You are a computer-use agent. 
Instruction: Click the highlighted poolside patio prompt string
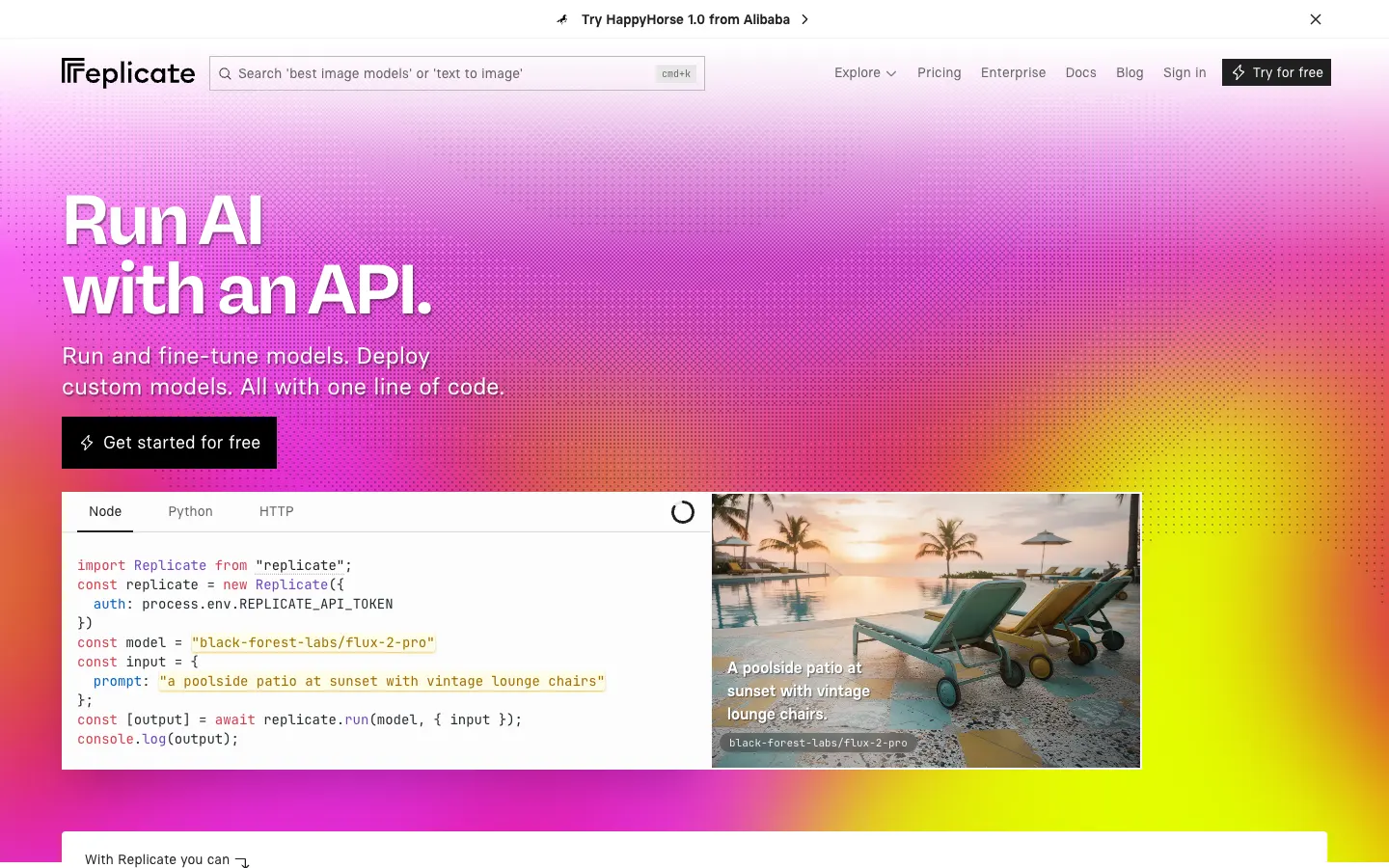tap(382, 681)
